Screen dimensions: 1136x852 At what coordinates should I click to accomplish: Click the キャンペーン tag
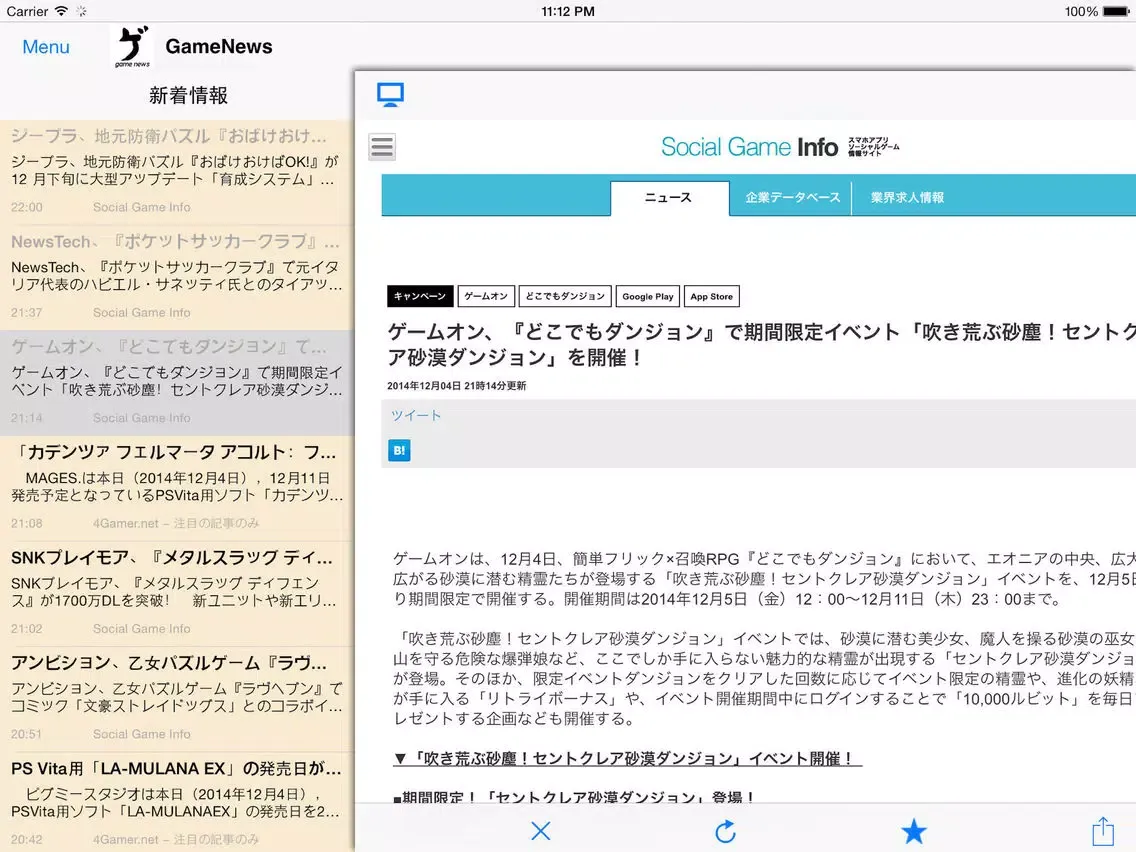tap(420, 297)
